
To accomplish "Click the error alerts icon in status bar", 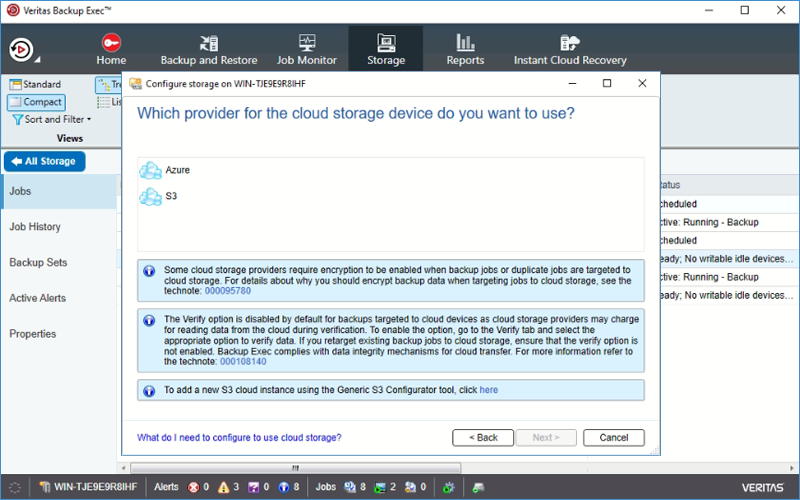I will click(193, 487).
